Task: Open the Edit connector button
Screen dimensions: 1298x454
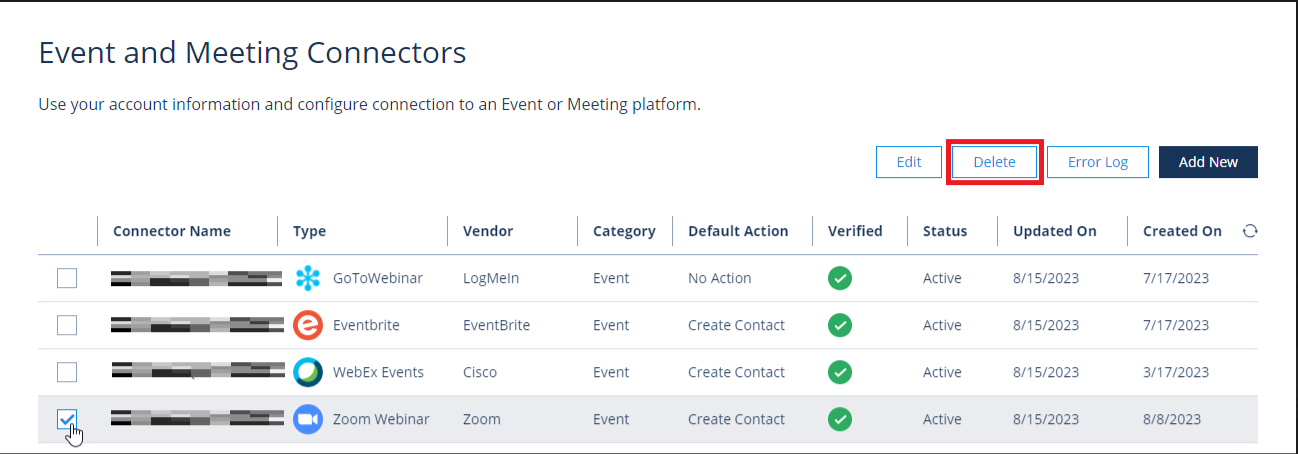Action: point(908,162)
